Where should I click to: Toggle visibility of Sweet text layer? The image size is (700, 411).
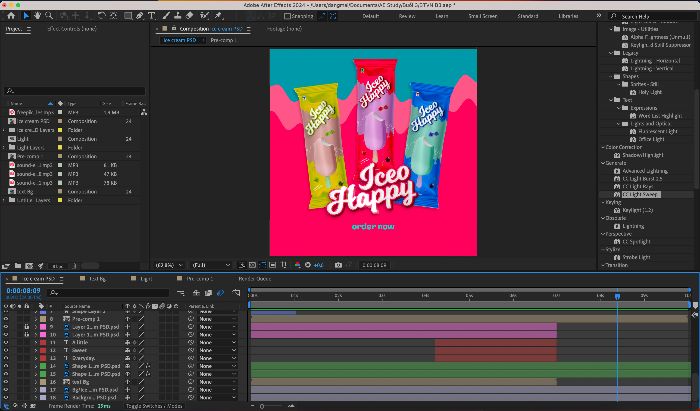(6, 350)
